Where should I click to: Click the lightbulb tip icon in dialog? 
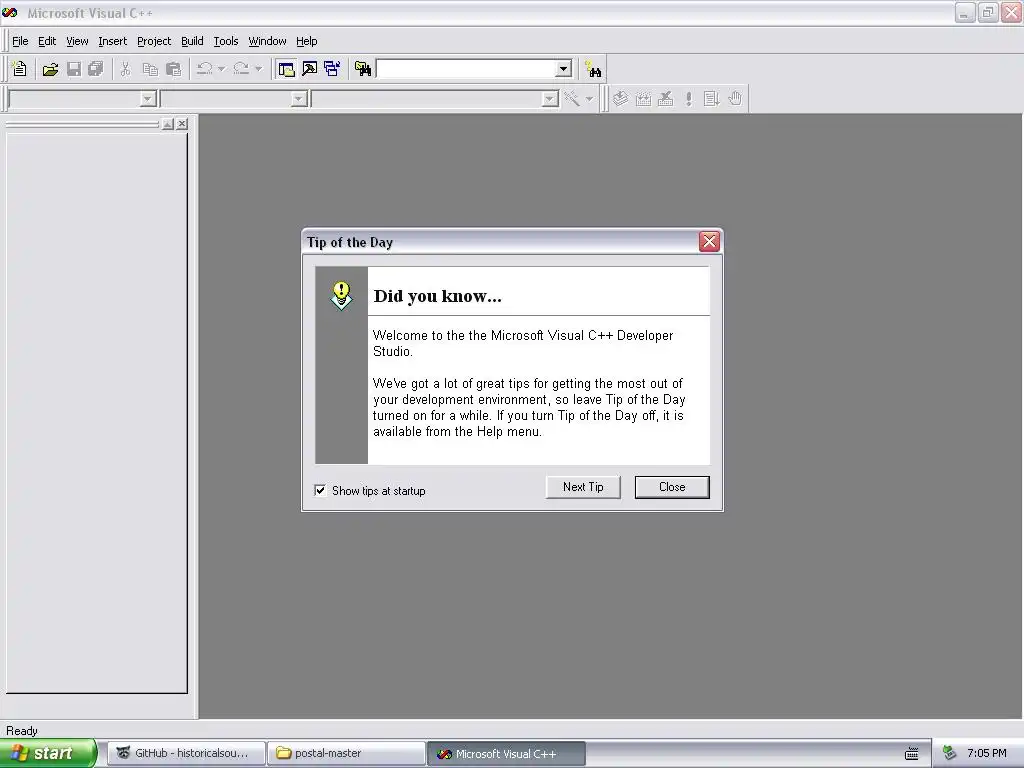[341, 295]
